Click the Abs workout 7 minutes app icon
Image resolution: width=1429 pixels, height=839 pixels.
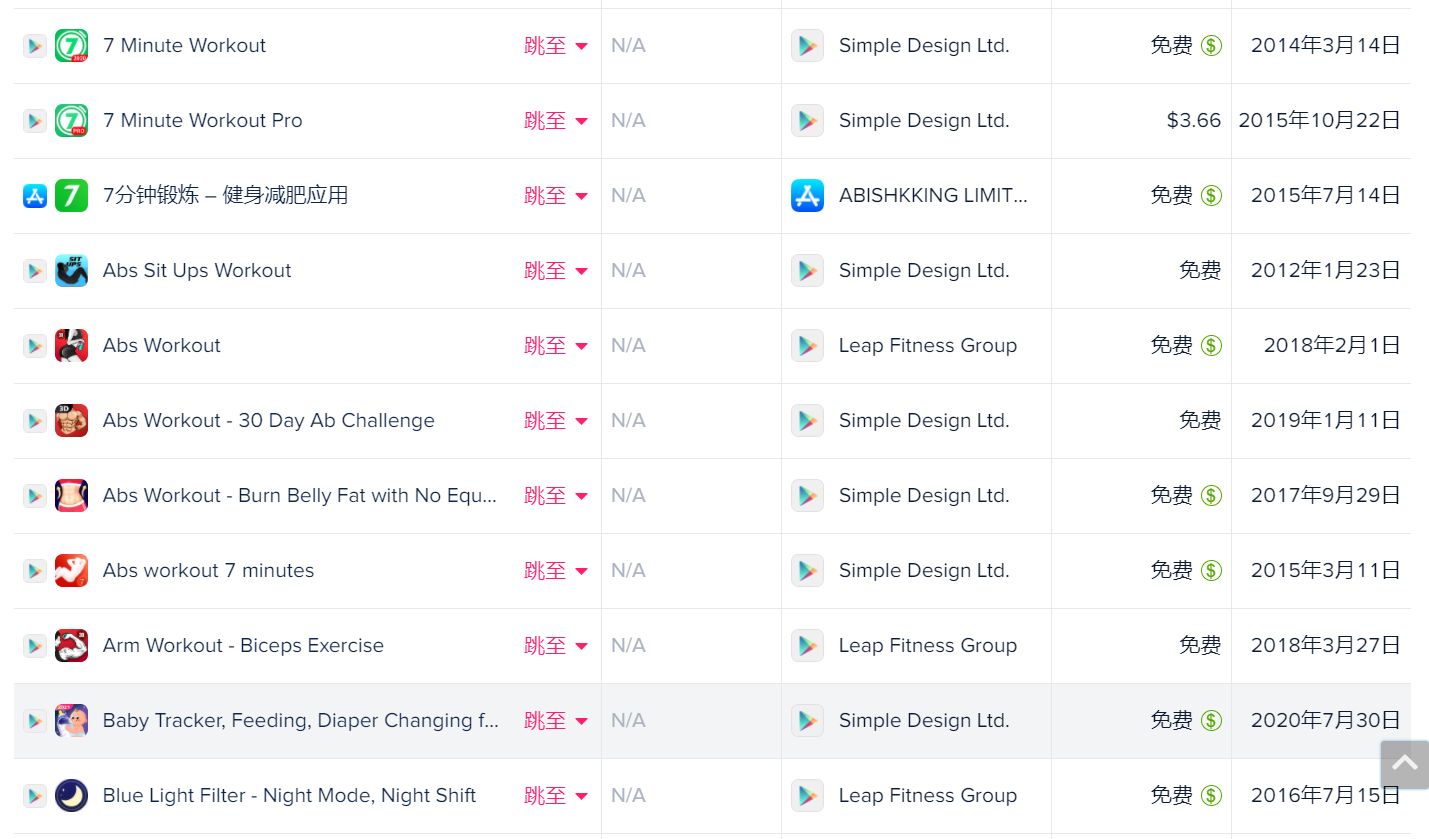pos(71,571)
